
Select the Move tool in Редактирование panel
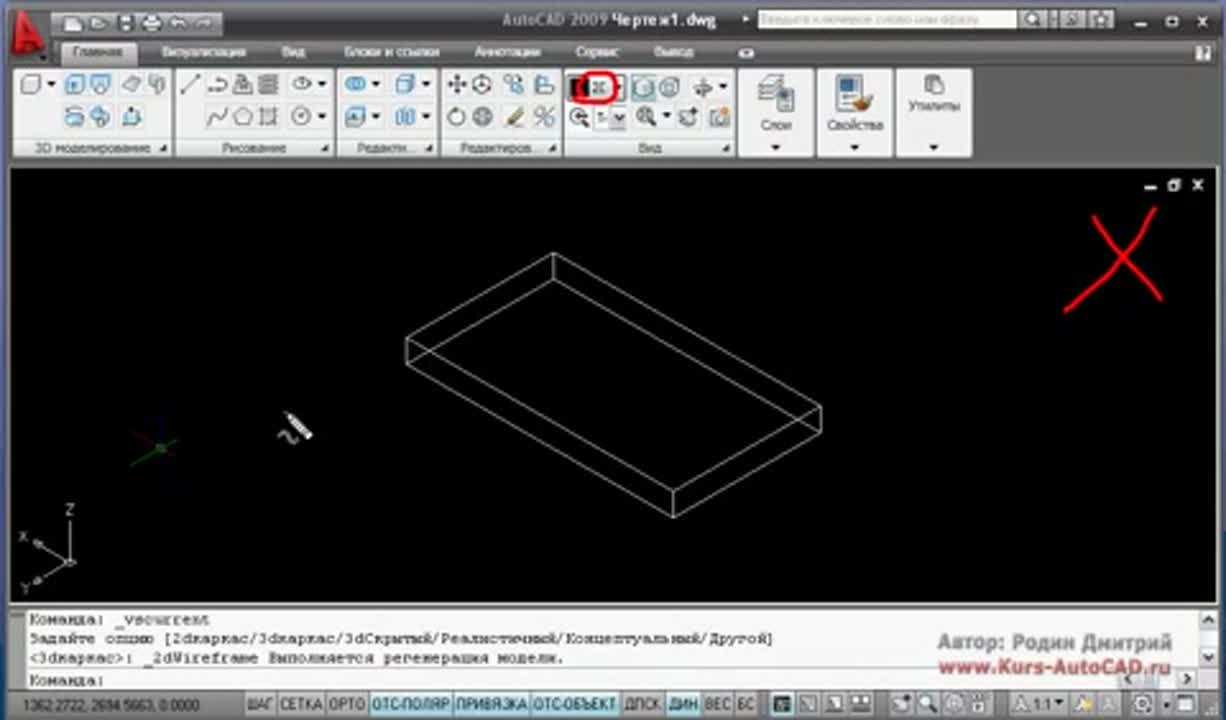[456, 85]
